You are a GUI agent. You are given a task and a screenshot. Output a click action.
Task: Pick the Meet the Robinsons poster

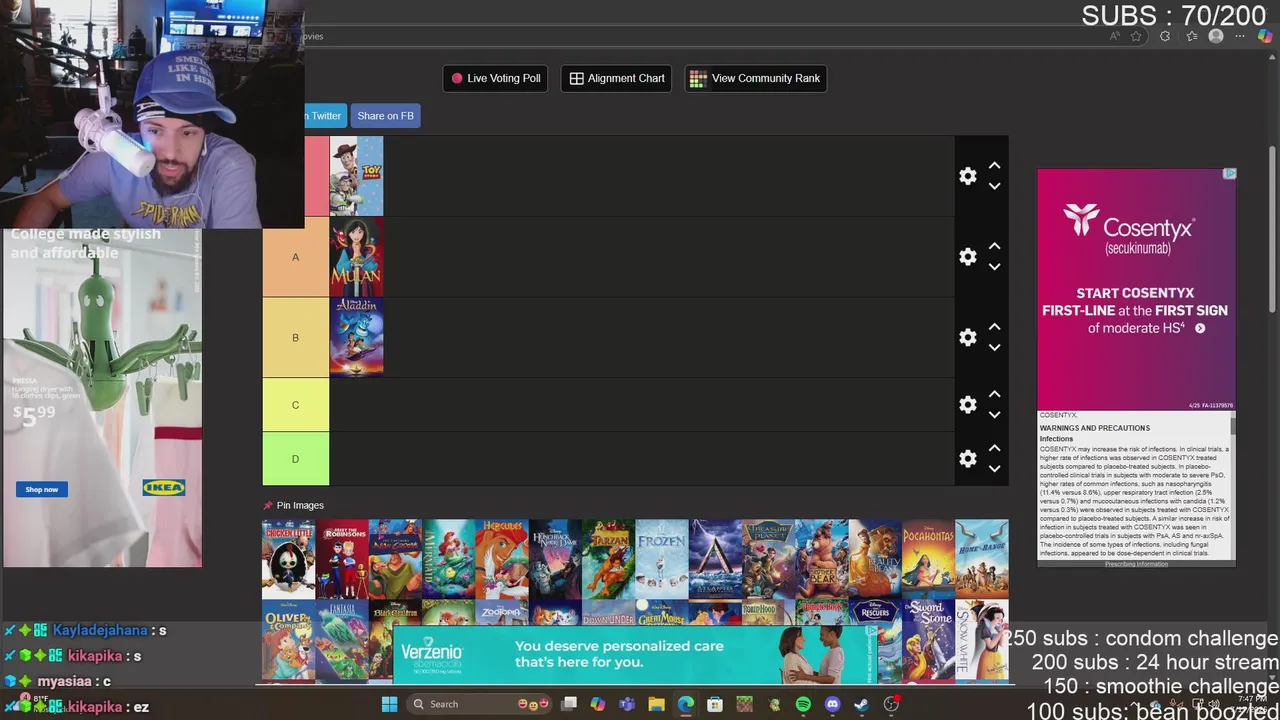pyautogui.click(x=342, y=559)
